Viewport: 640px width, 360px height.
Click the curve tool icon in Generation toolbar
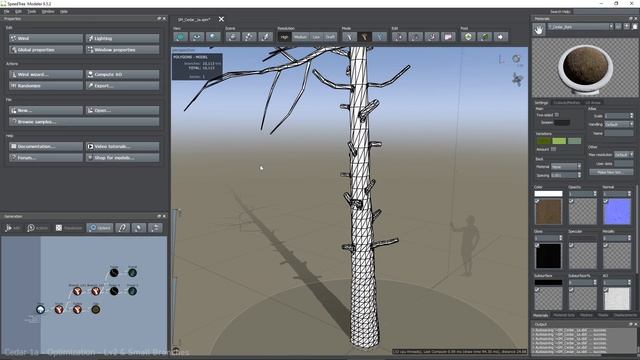[122, 228]
